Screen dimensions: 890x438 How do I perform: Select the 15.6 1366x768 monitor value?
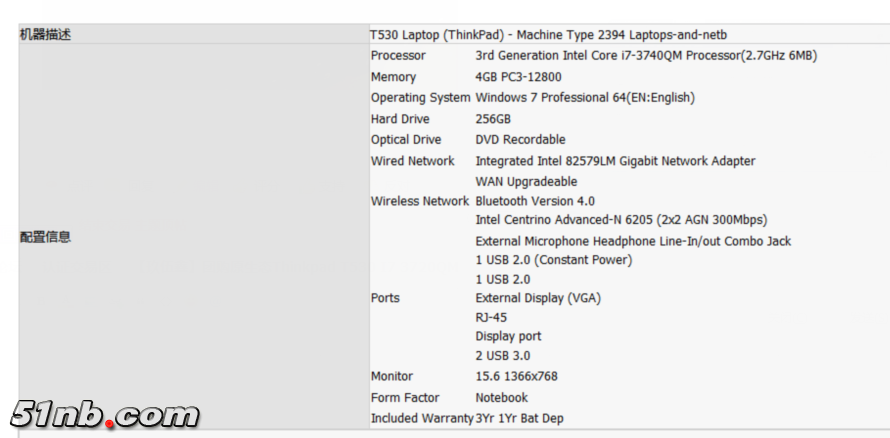516,377
